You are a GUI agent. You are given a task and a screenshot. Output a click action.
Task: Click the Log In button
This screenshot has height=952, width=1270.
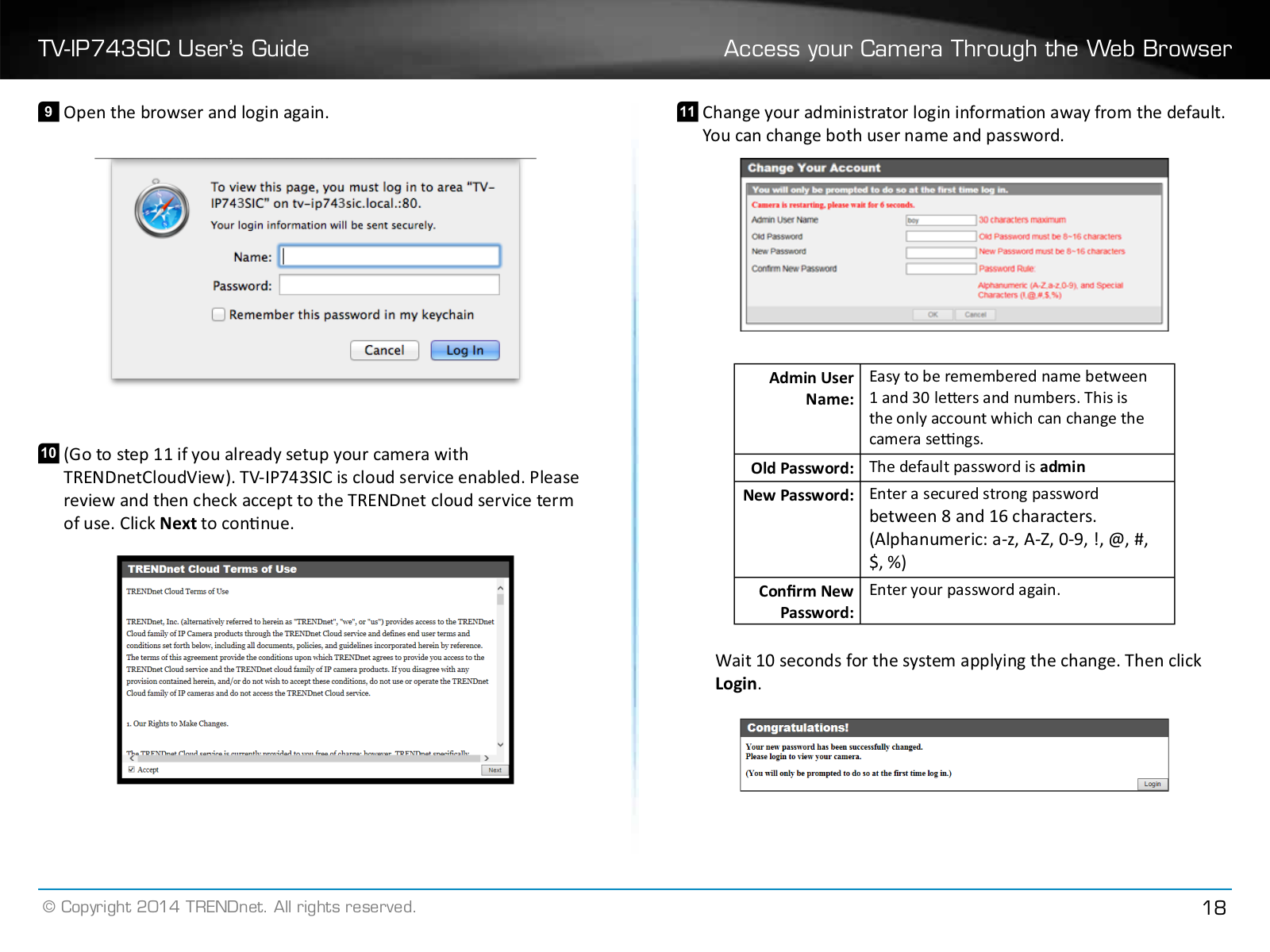coord(465,350)
